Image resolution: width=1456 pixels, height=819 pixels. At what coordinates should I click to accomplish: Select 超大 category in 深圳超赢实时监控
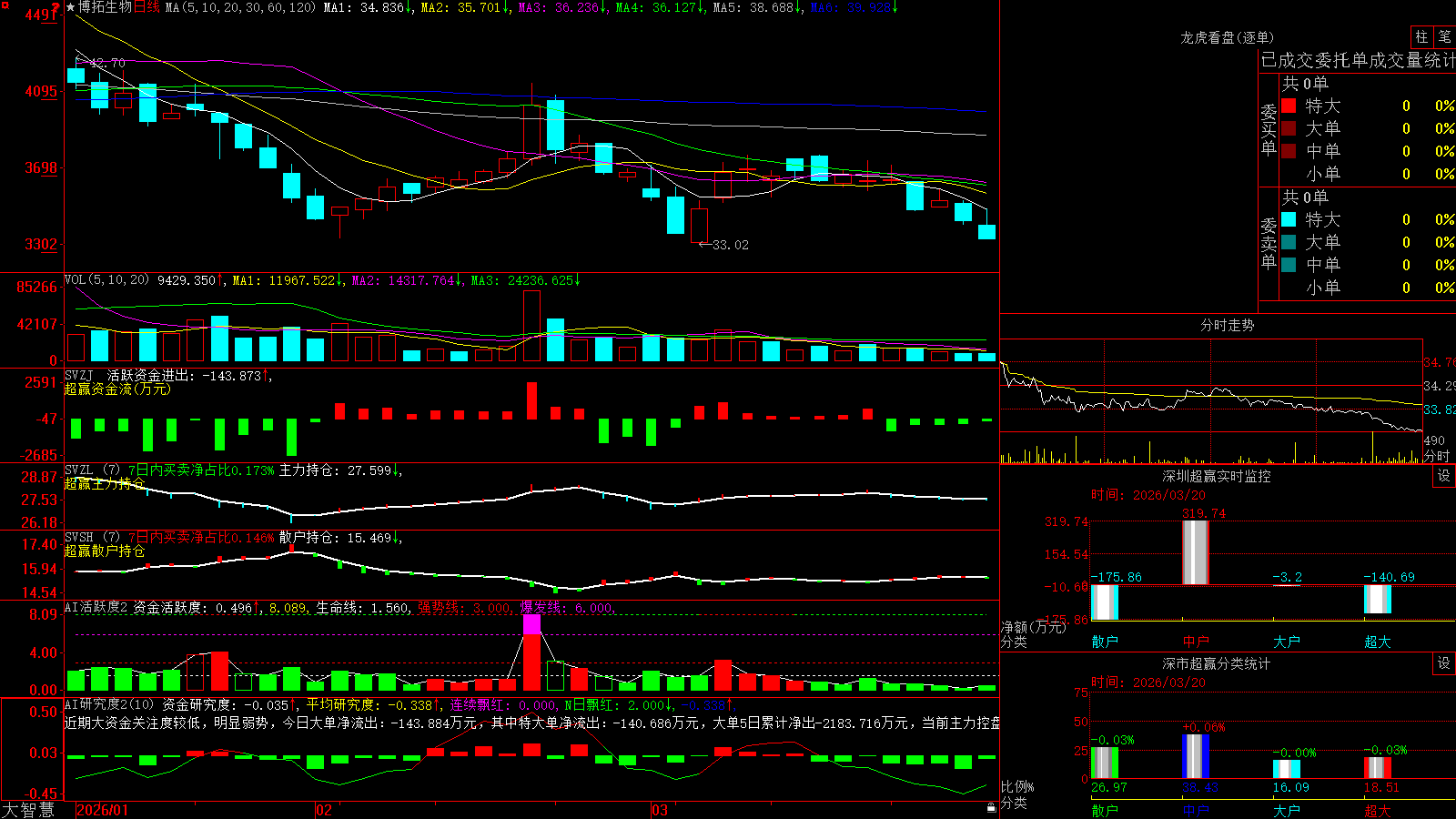pos(1378,642)
